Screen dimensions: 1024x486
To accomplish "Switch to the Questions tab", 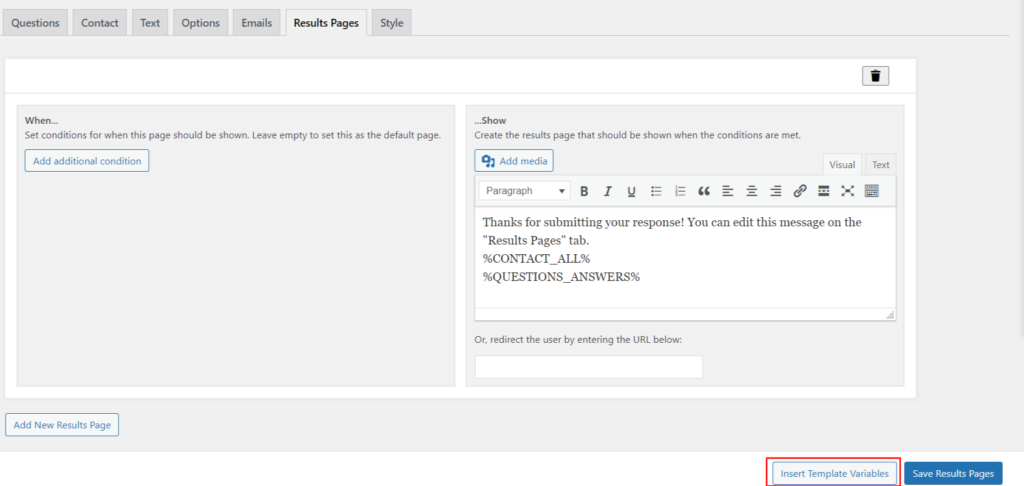I will [x=35, y=23].
